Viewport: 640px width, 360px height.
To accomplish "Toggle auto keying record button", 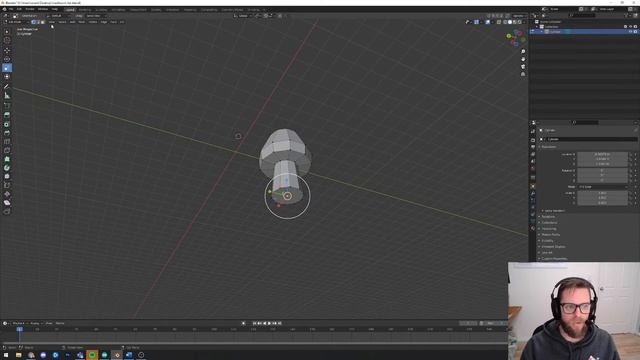I will (243, 323).
